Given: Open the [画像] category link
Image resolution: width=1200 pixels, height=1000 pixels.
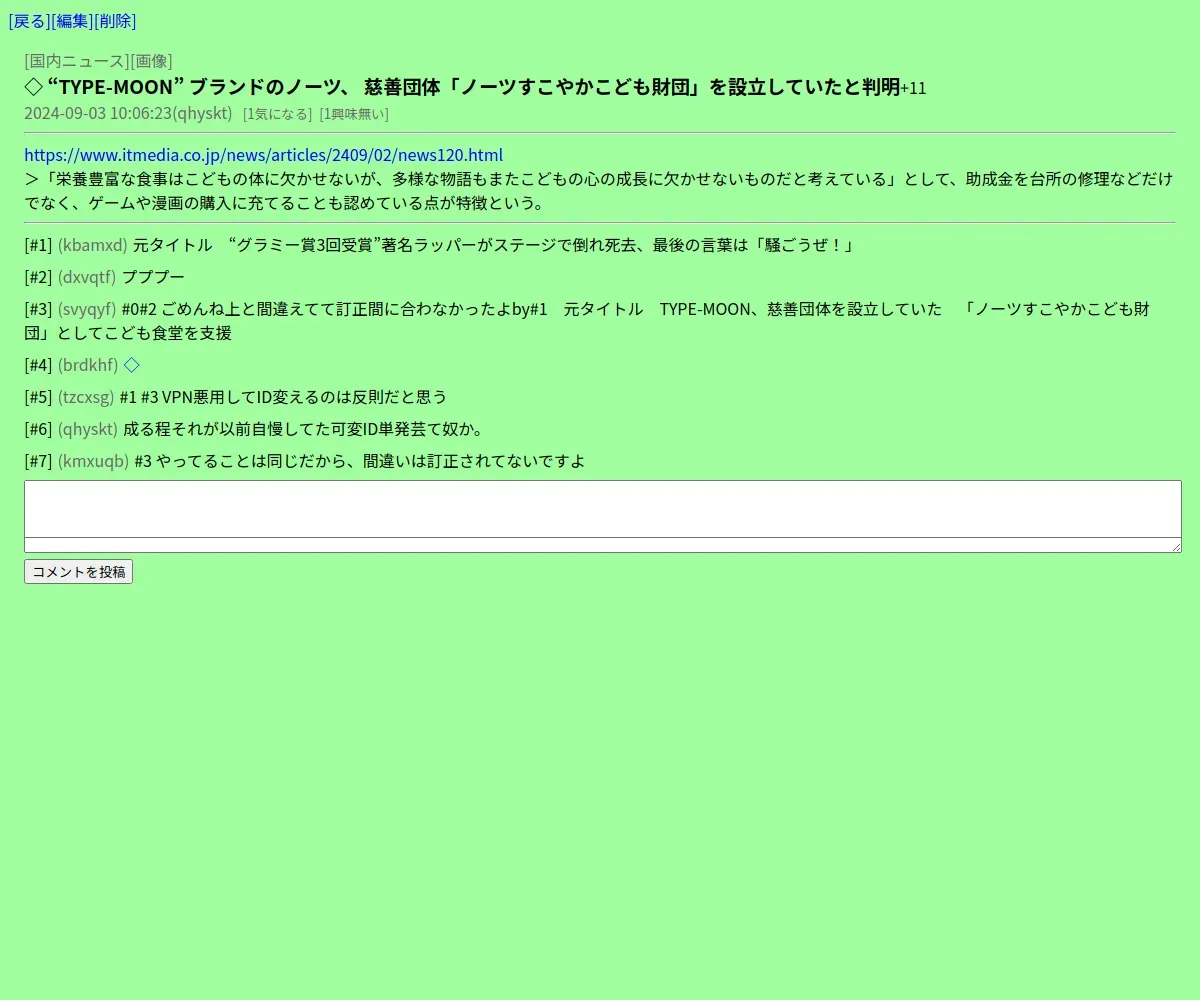Looking at the screenshot, I should pyautogui.click(x=151, y=61).
